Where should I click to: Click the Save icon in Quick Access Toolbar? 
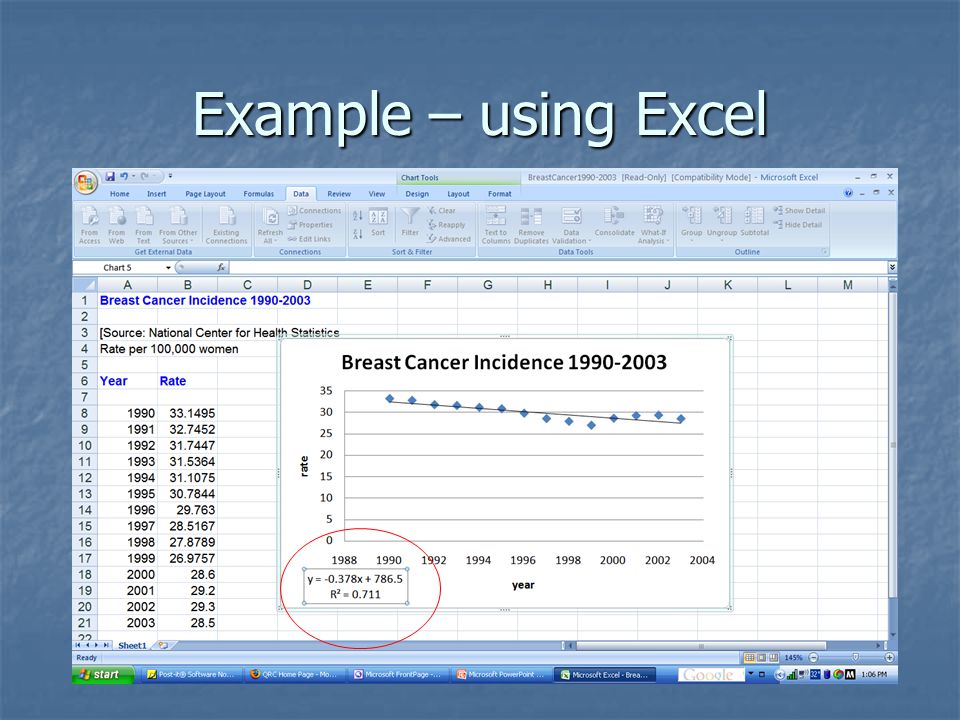click(x=110, y=176)
